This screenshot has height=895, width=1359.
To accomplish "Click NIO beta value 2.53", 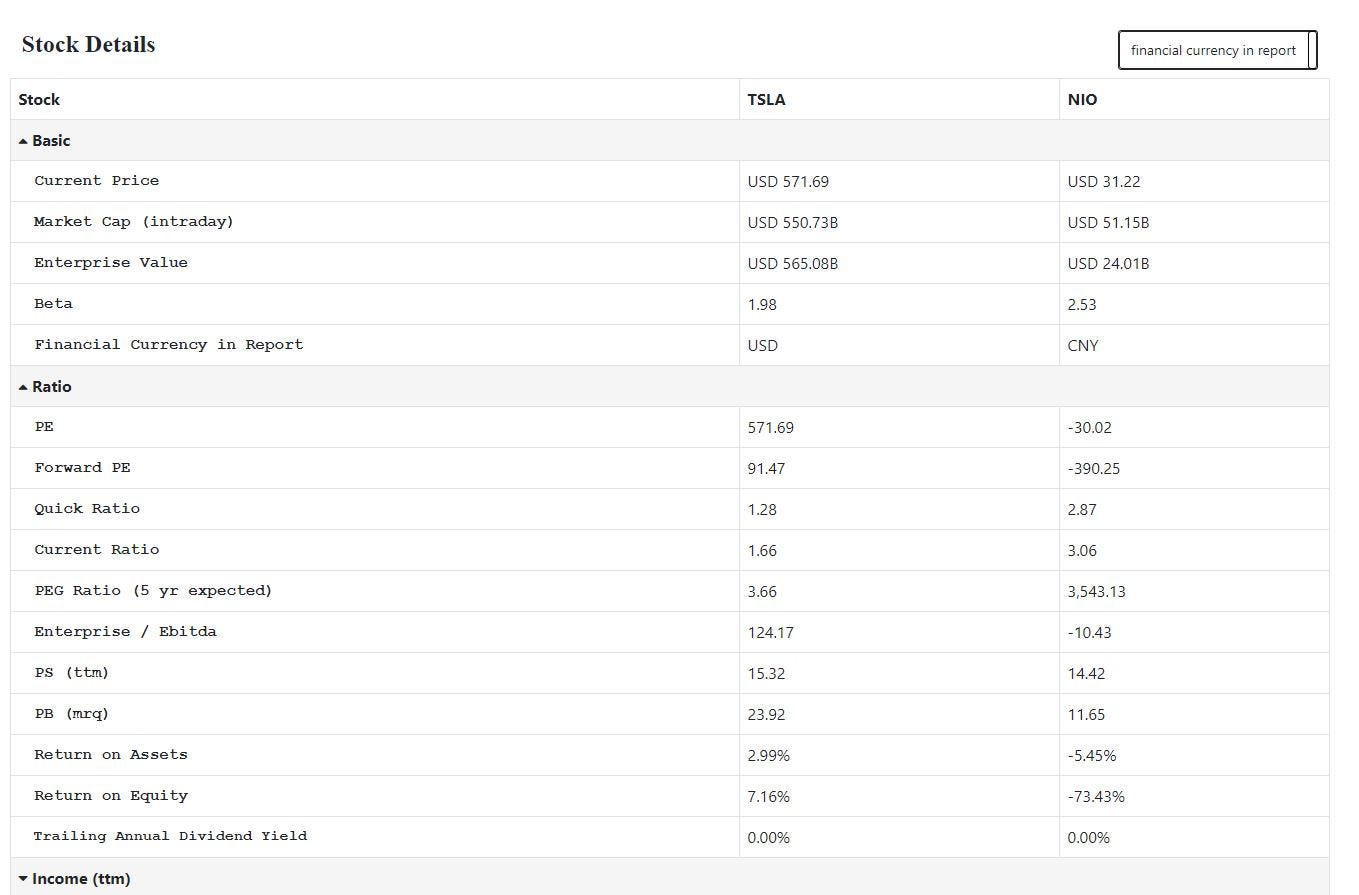I will (x=1082, y=305).
